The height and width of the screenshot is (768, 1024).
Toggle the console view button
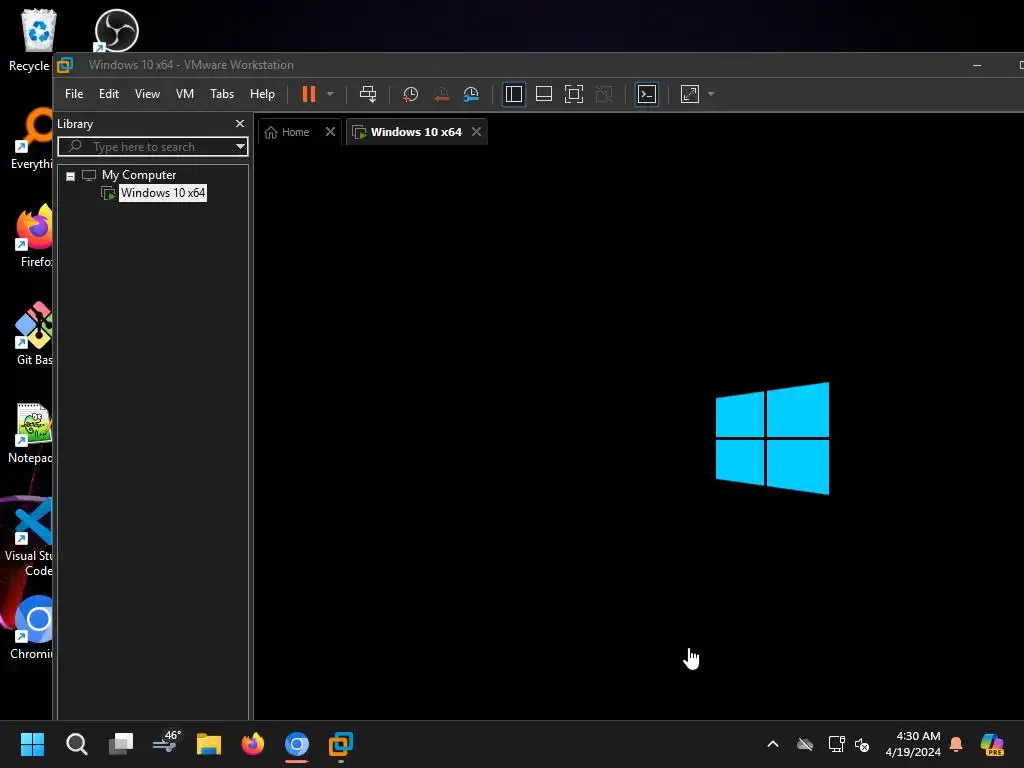[647, 94]
